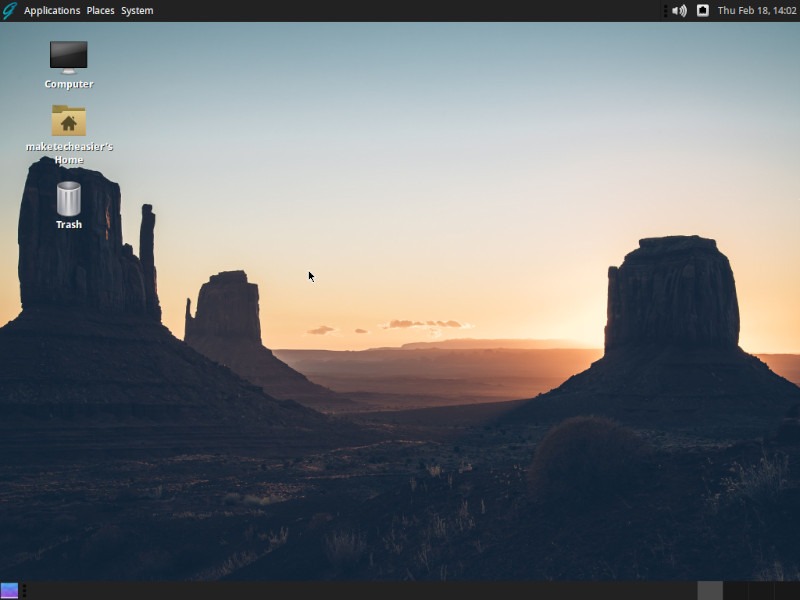
Task: Switch to the second workspace in the pager
Action: click(735, 590)
